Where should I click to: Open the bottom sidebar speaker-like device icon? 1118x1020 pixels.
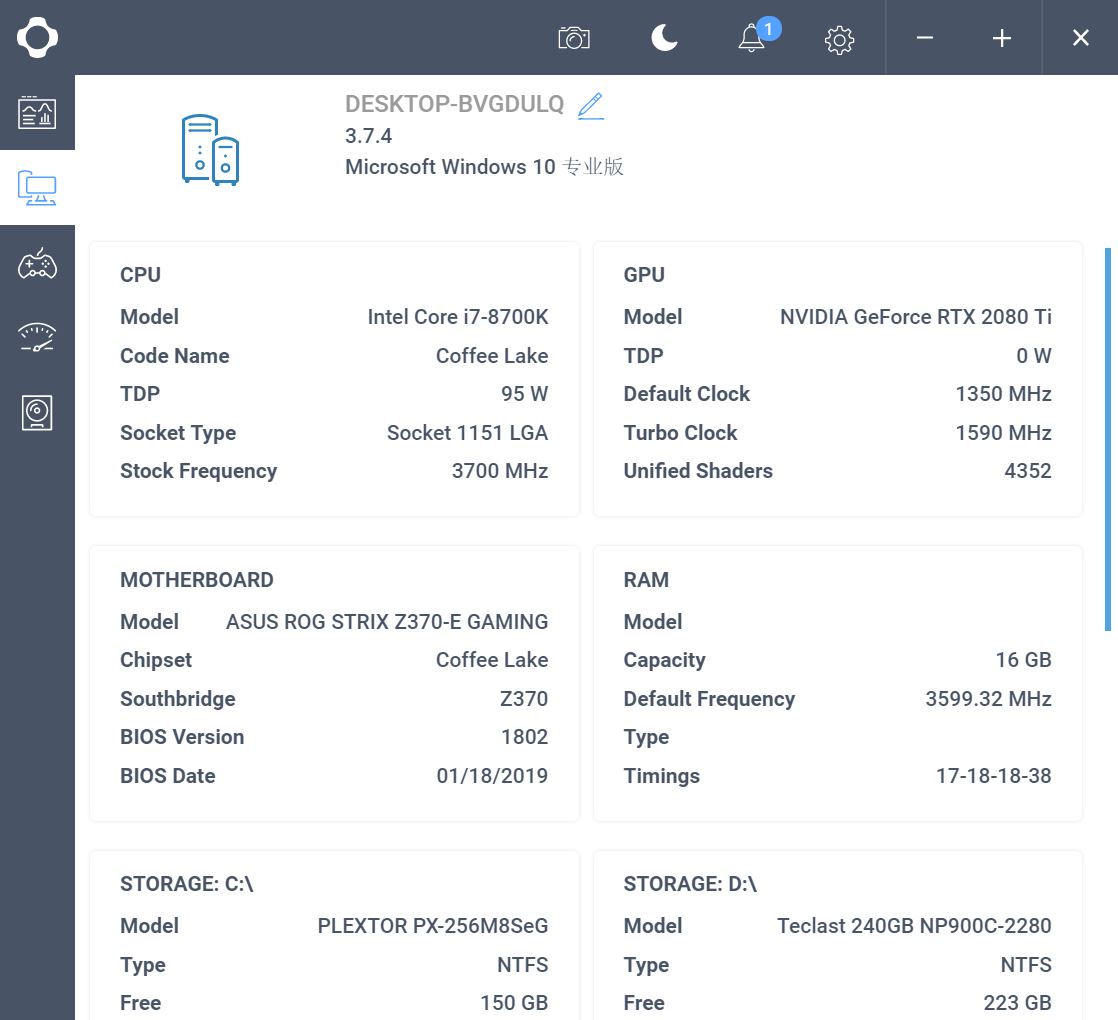tap(37, 412)
